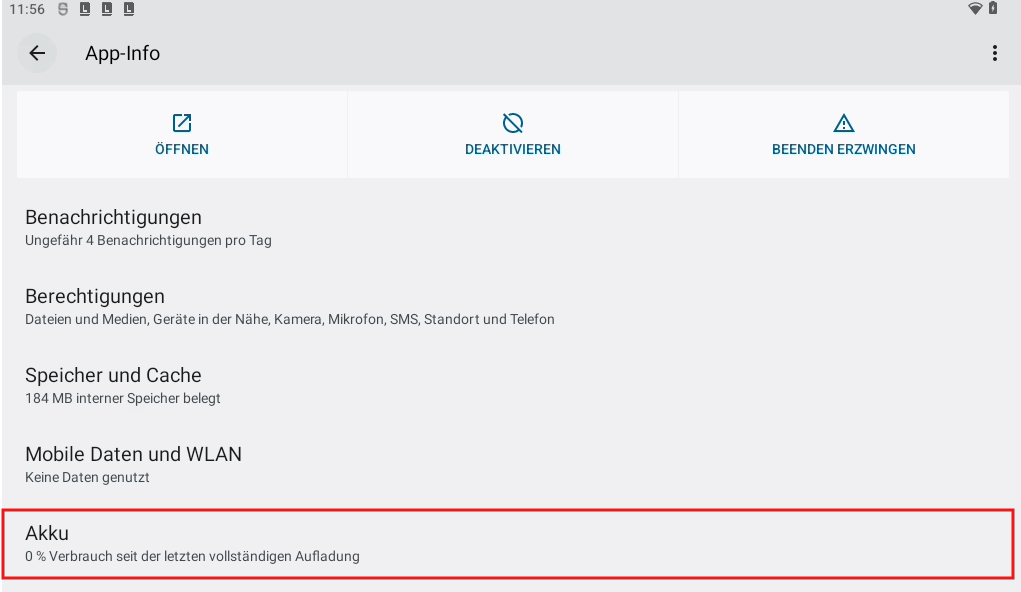Screen dimensions: 1021x592
Task: Open the three-dot overflow menu
Action: (994, 54)
